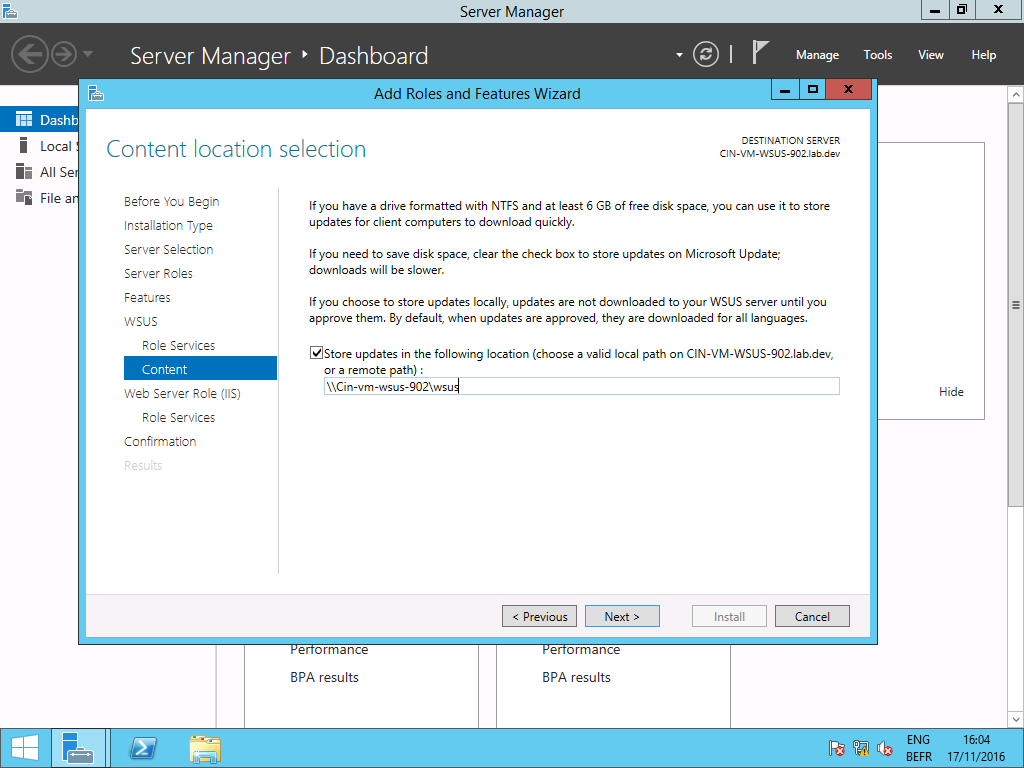Click network status tray icon
1024x768 pixels.
pos(861,748)
